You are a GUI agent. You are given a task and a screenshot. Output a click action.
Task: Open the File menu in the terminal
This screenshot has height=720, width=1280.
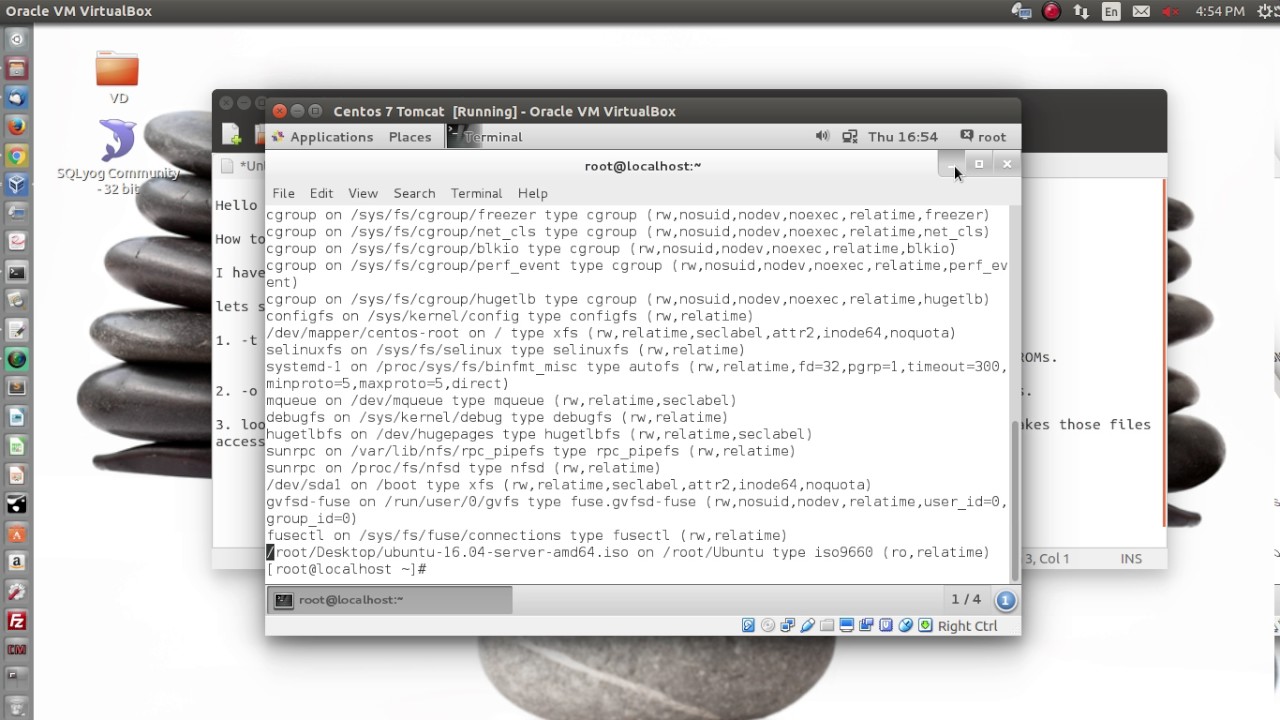point(283,193)
